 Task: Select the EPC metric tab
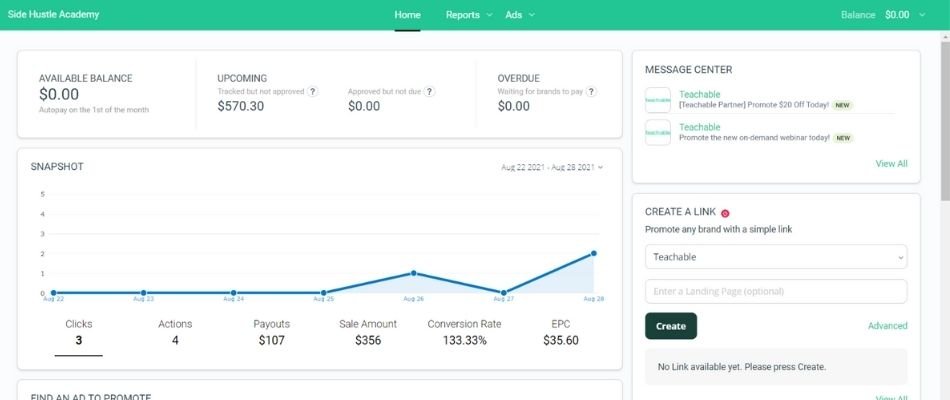561,333
